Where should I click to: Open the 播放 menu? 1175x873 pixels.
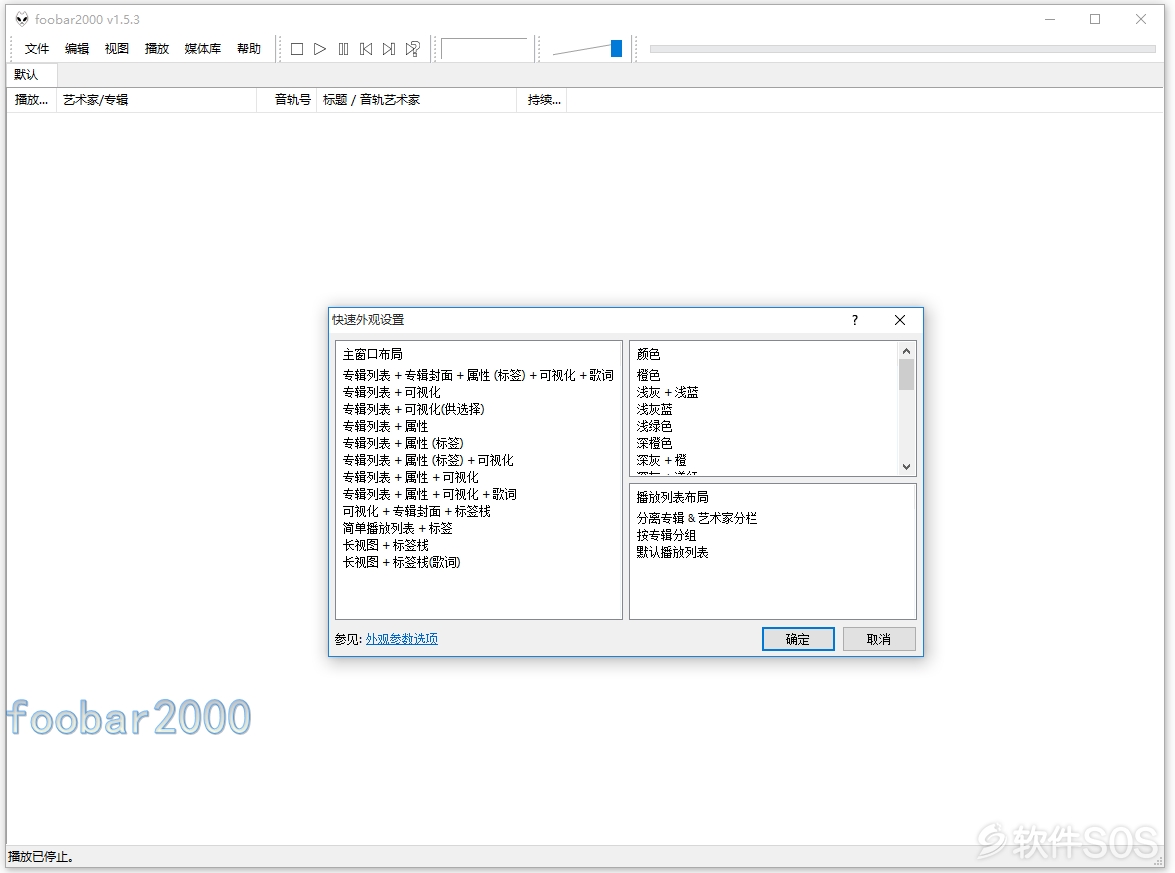157,49
